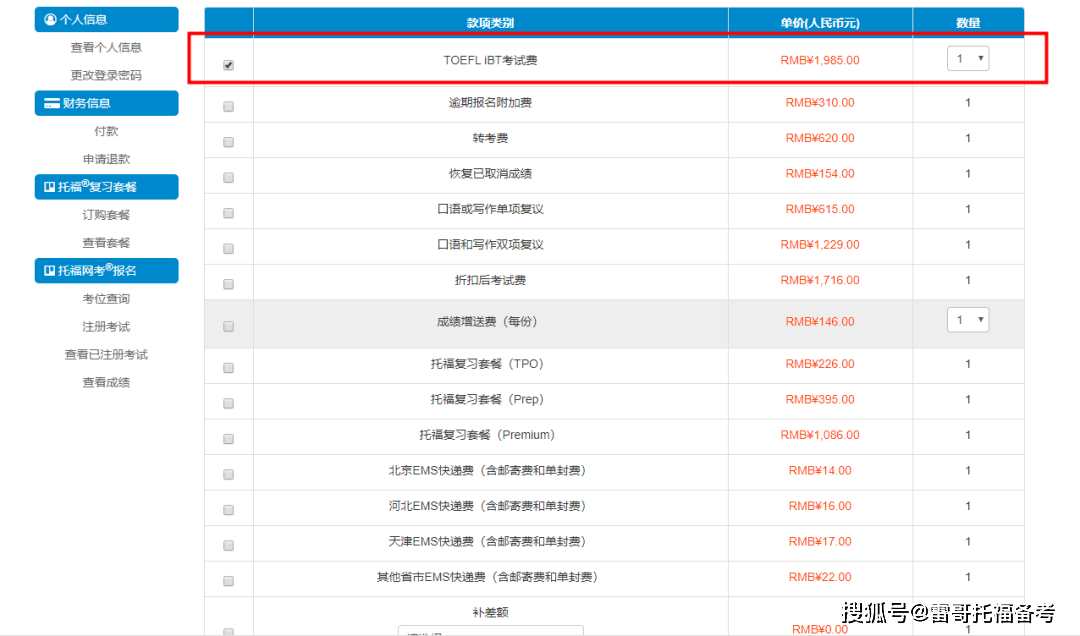Click the price RMB¥14.00
The height and width of the screenshot is (636, 1080).
tap(820, 471)
